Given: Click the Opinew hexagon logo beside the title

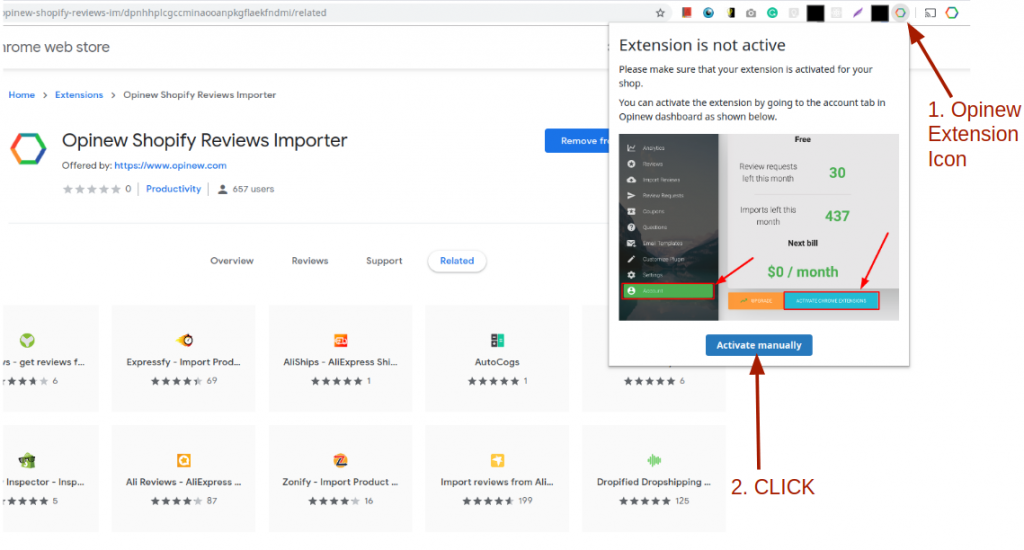Looking at the screenshot, I should pyautogui.click(x=28, y=149).
